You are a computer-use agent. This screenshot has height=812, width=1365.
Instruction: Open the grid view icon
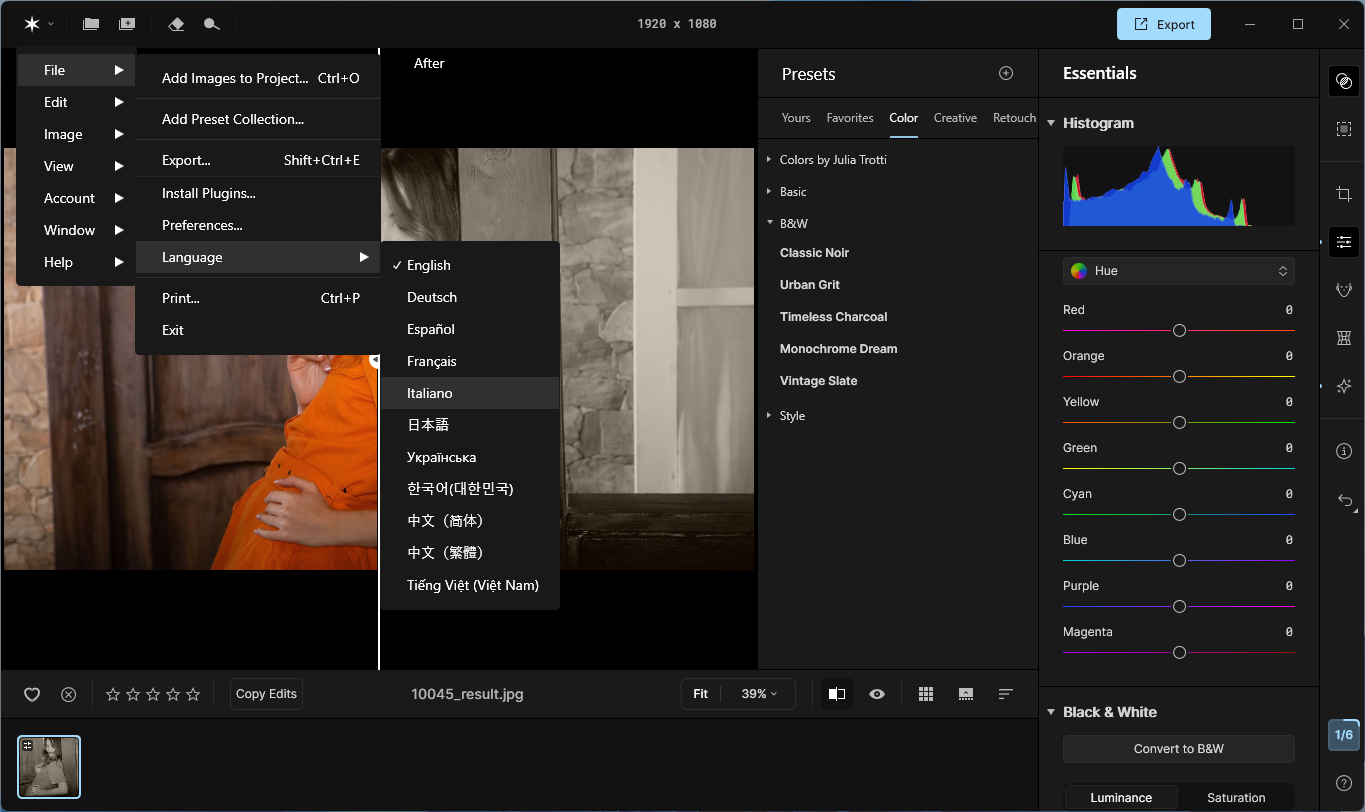point(926,694)
